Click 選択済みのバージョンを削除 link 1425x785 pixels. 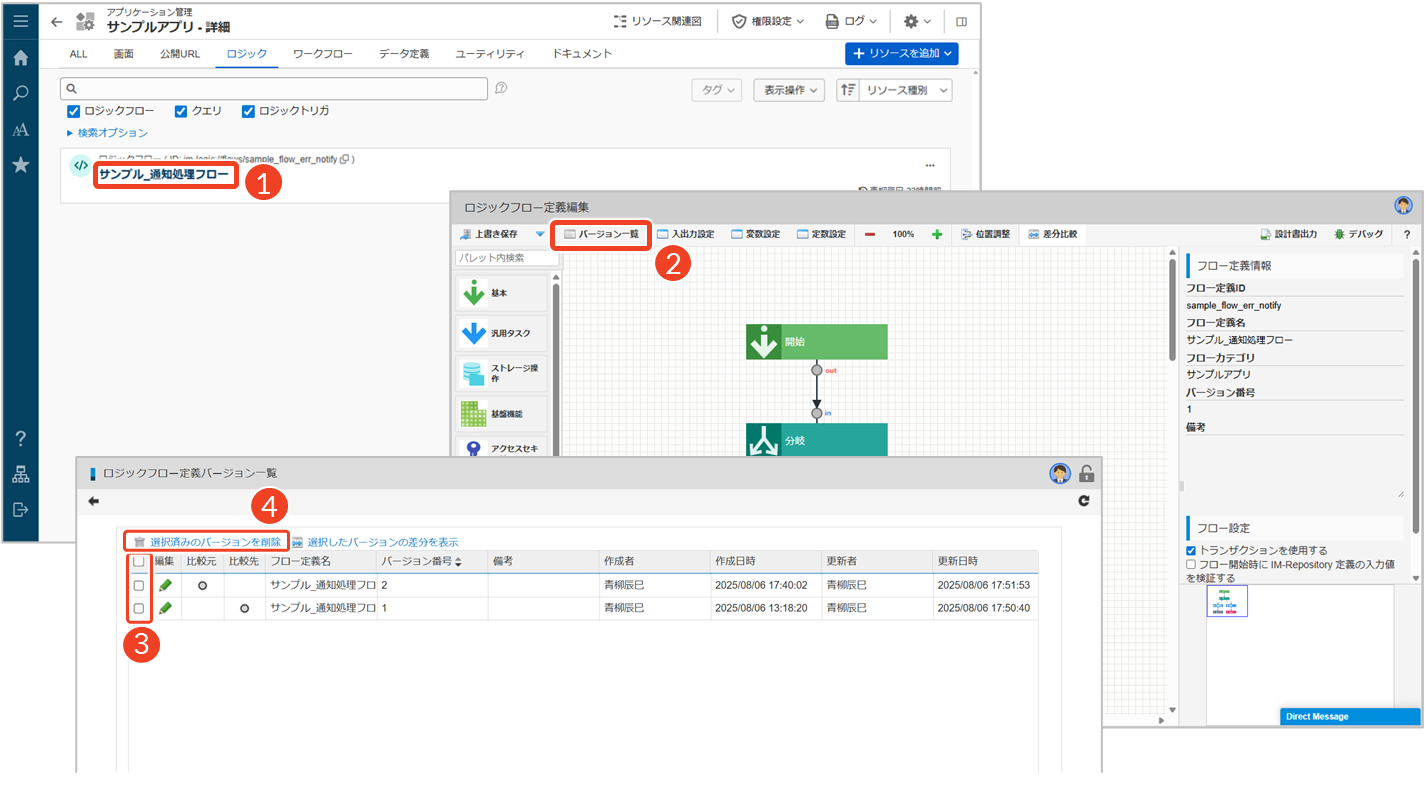(215, 541)
